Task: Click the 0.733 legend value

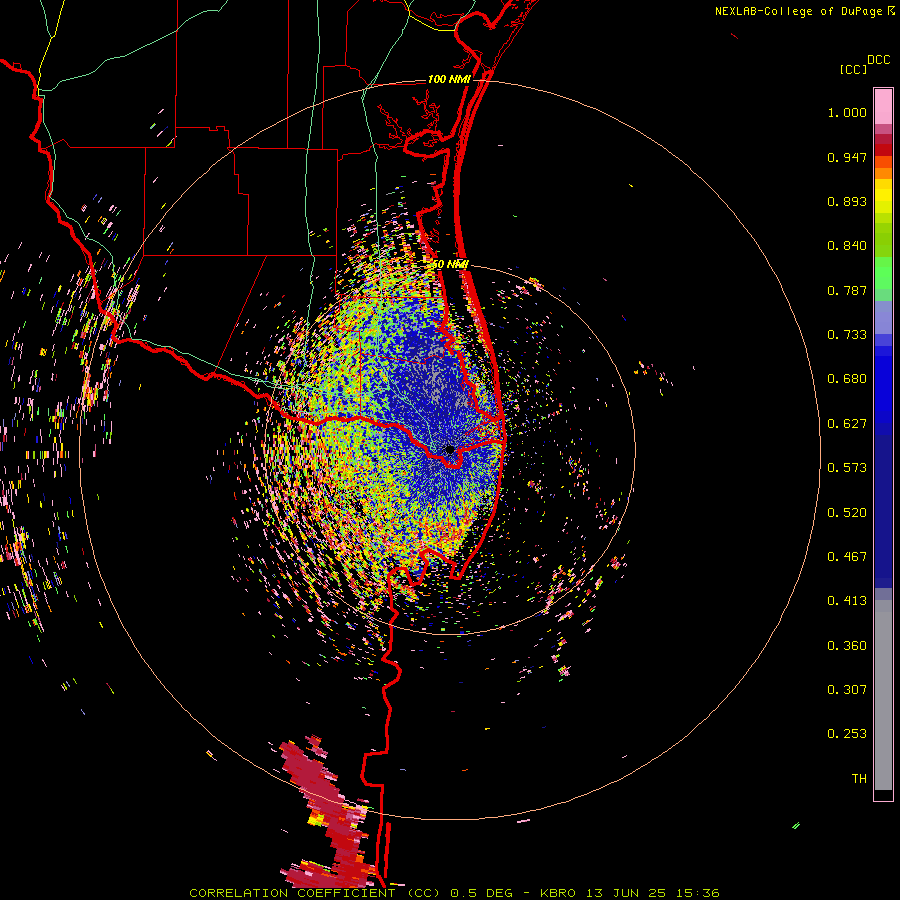Action: [847, 335]
